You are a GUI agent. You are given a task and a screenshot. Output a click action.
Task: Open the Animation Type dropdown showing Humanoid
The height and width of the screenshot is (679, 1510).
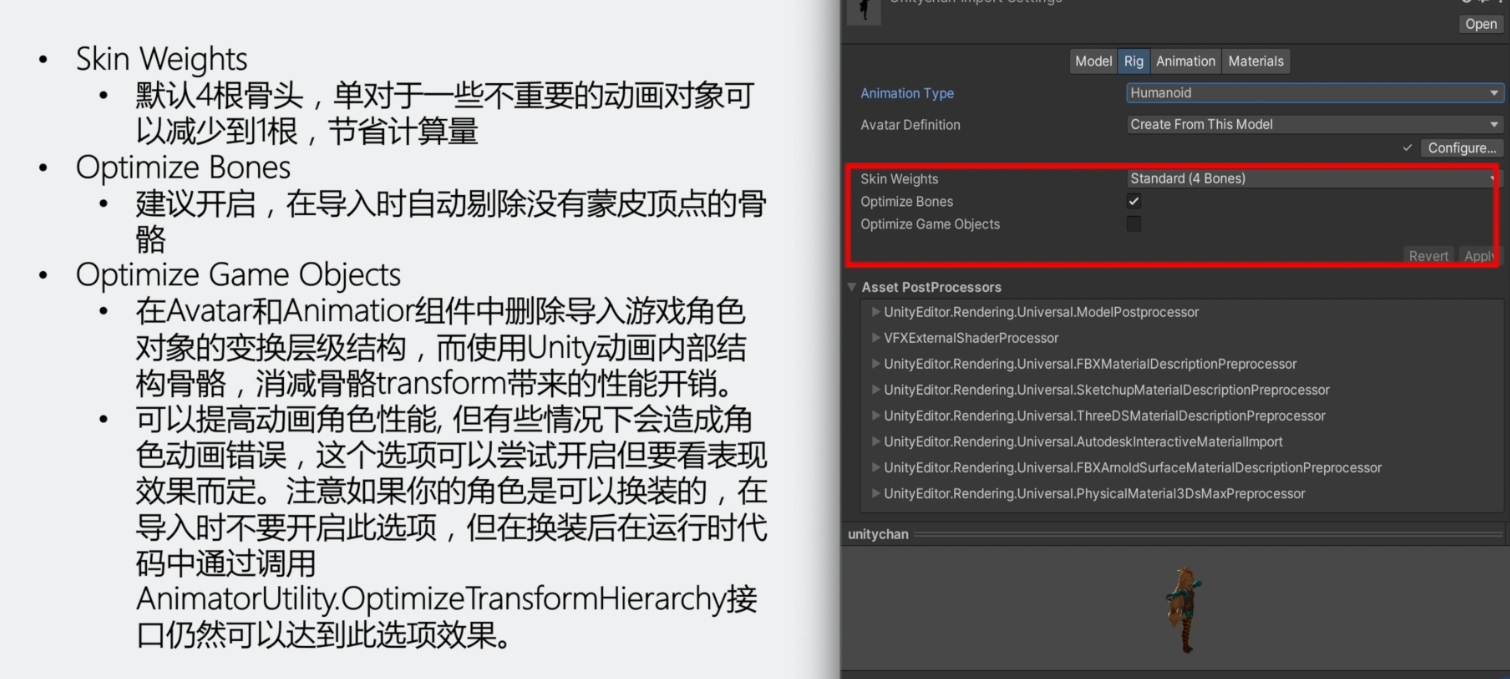1315,93
